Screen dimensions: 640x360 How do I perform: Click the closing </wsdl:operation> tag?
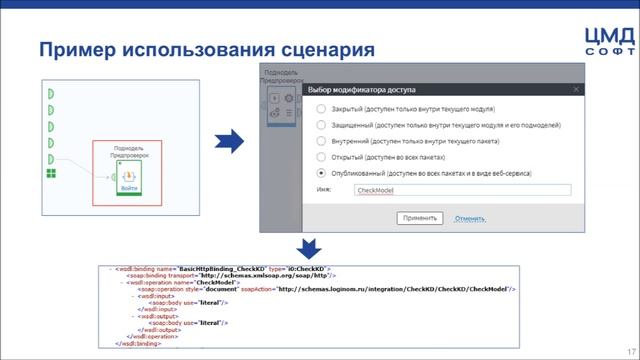click(x=152, y=336)
